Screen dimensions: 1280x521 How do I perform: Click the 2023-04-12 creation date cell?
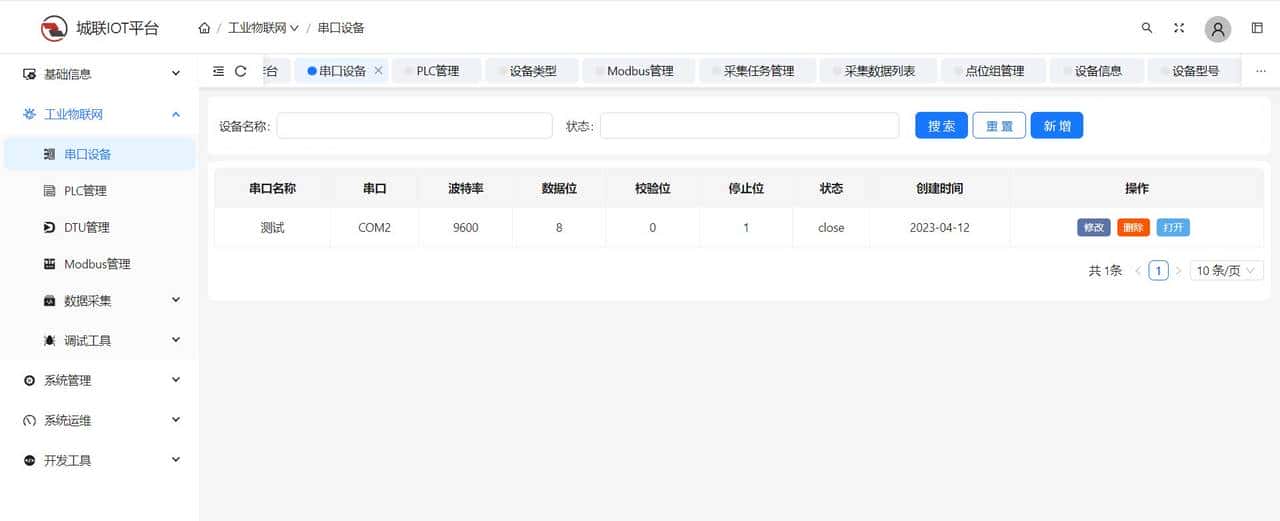pyautogui.click(x=939, y=228)
